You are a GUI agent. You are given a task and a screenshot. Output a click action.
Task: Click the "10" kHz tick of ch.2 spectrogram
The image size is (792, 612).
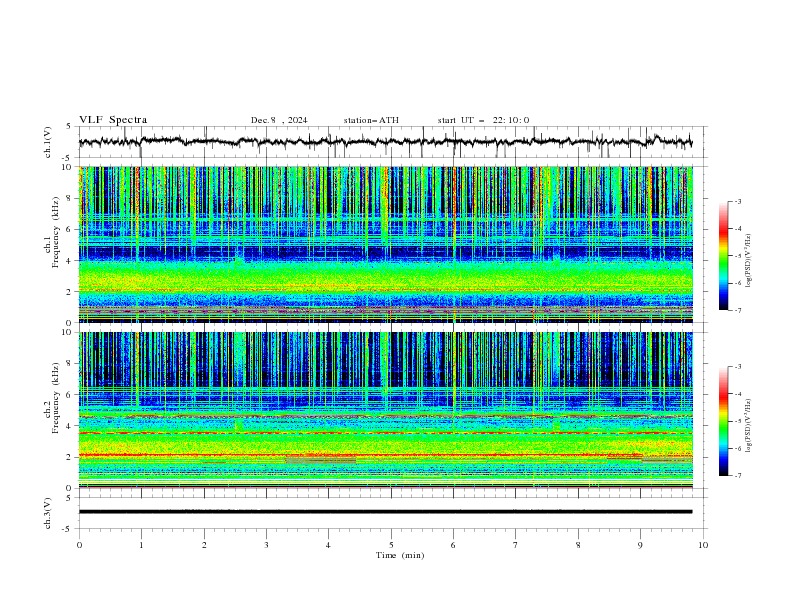(x=67, y=332)
